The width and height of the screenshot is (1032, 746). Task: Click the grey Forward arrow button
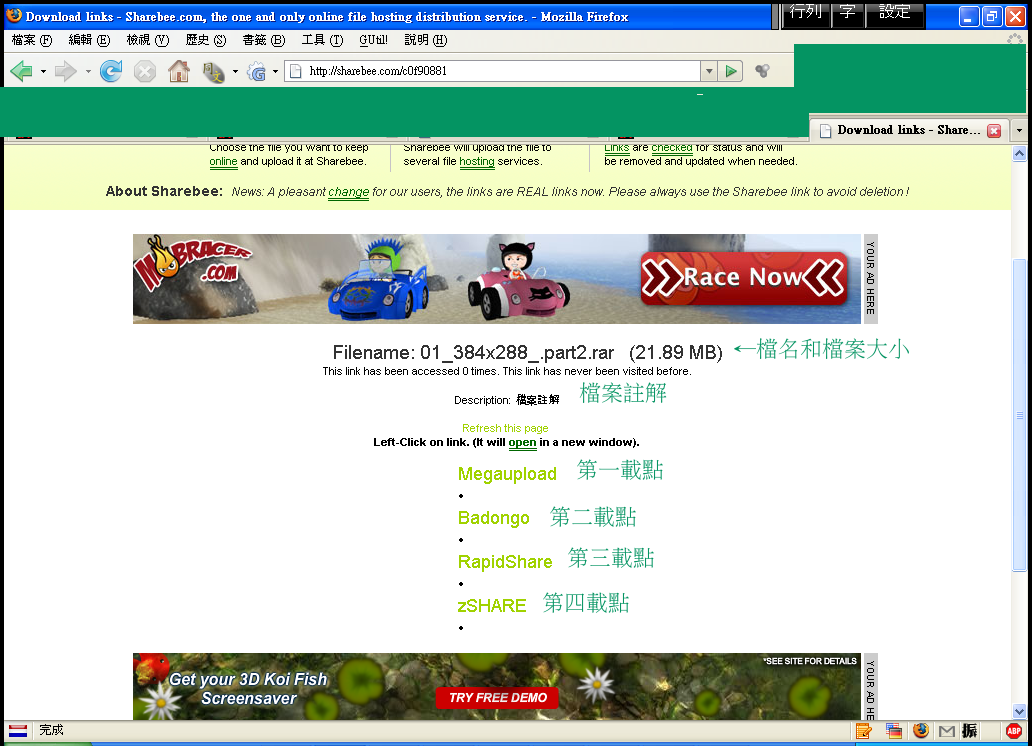[66, 71]
